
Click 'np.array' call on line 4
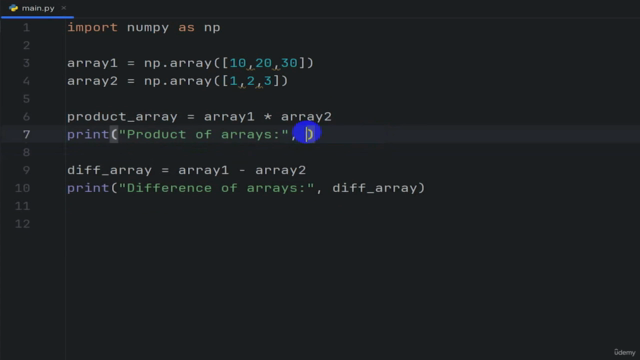pos(178,81)
